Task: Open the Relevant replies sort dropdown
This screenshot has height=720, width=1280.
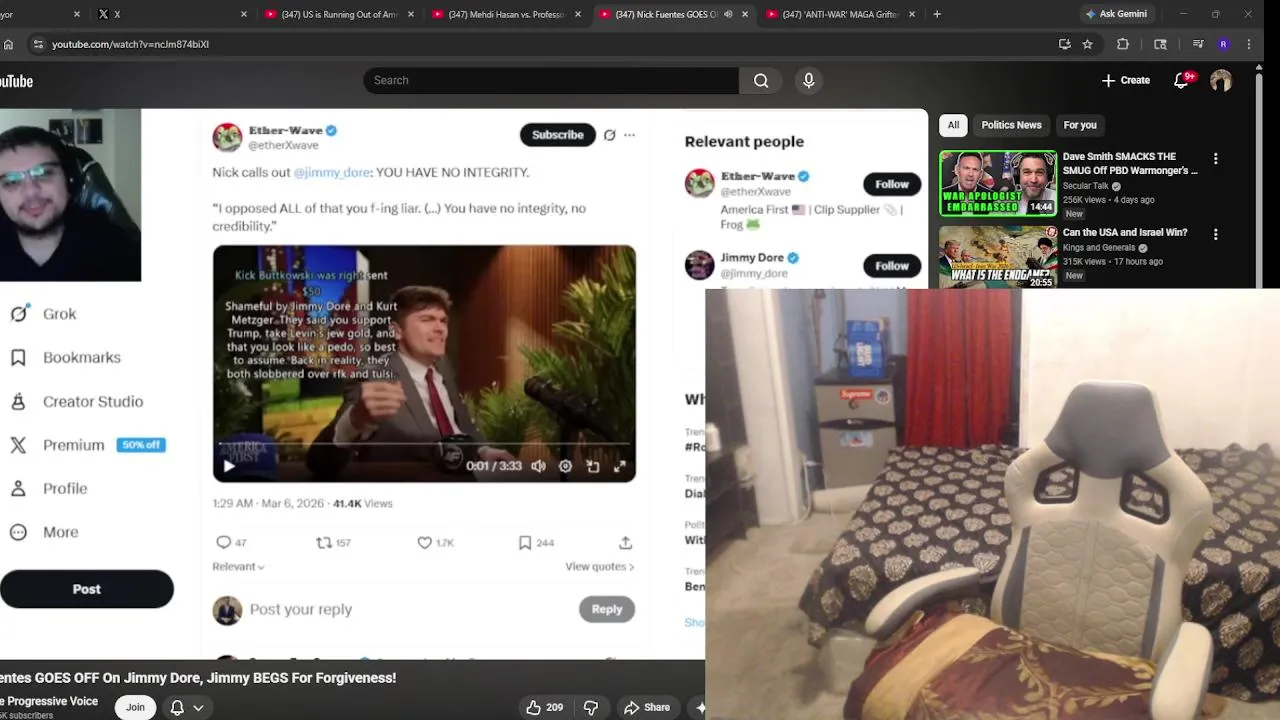Action: (x=238, y=567)
